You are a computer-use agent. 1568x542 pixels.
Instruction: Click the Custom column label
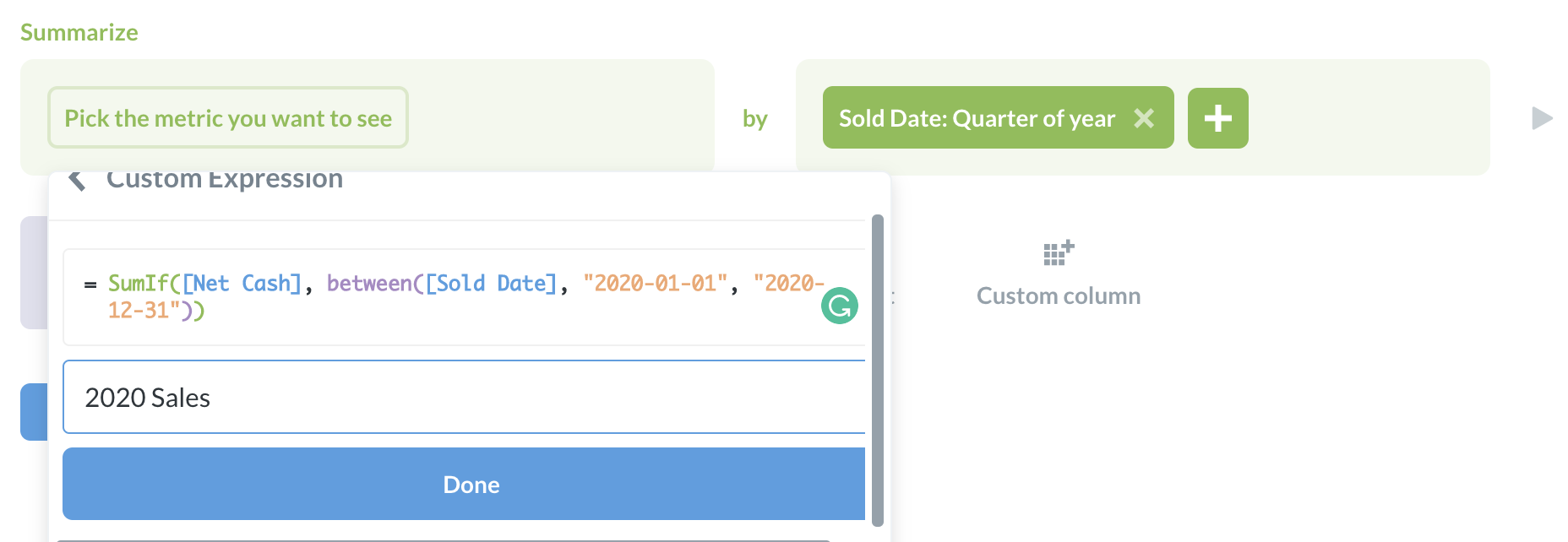click(x=1058, y=296)
